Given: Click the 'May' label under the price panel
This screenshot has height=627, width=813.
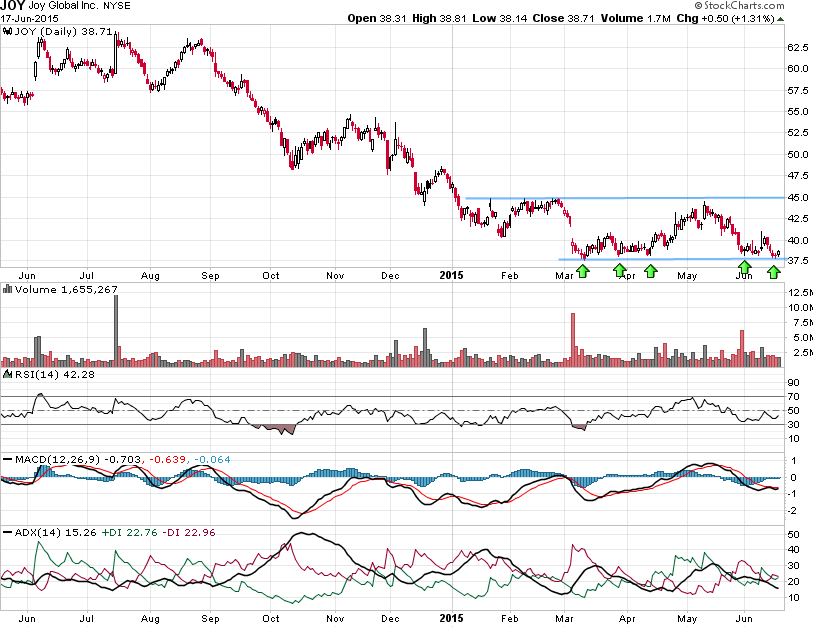Looking at the screenshot, I should coord(687,276).
